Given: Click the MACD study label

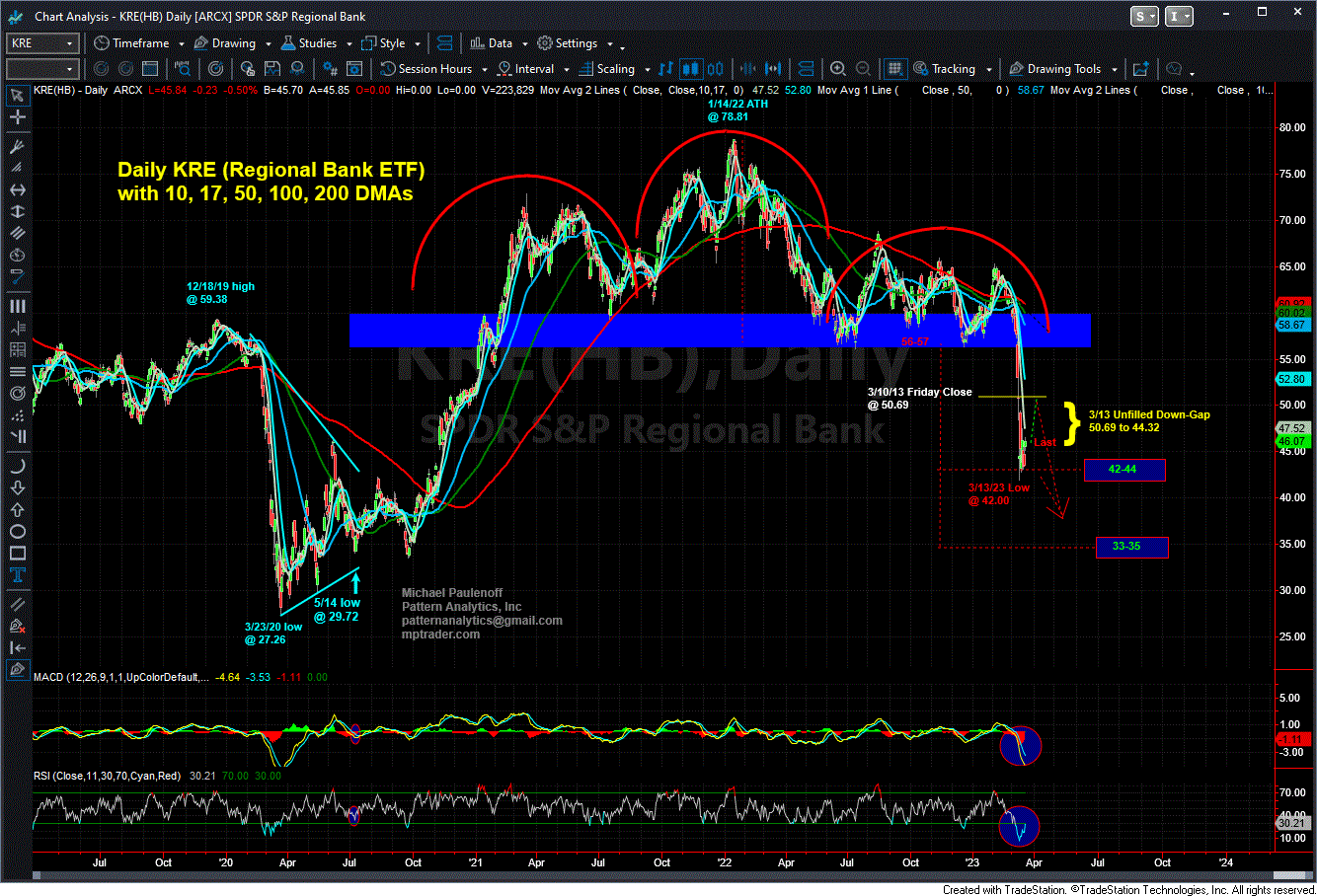Looking at the screenshot, I should [x=120, y=677].
